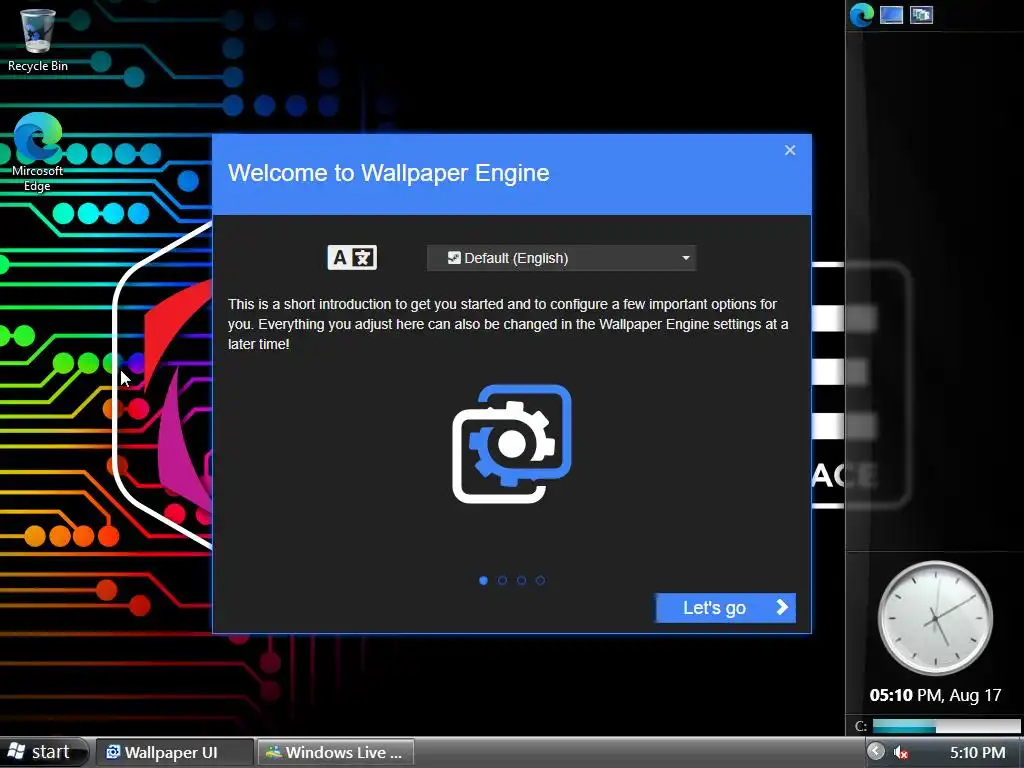Click the 05:10 PM, Aug 17 sidebar text
Image resolution: width=1024 pixels, height=768 pixels.
pos(935,695)
